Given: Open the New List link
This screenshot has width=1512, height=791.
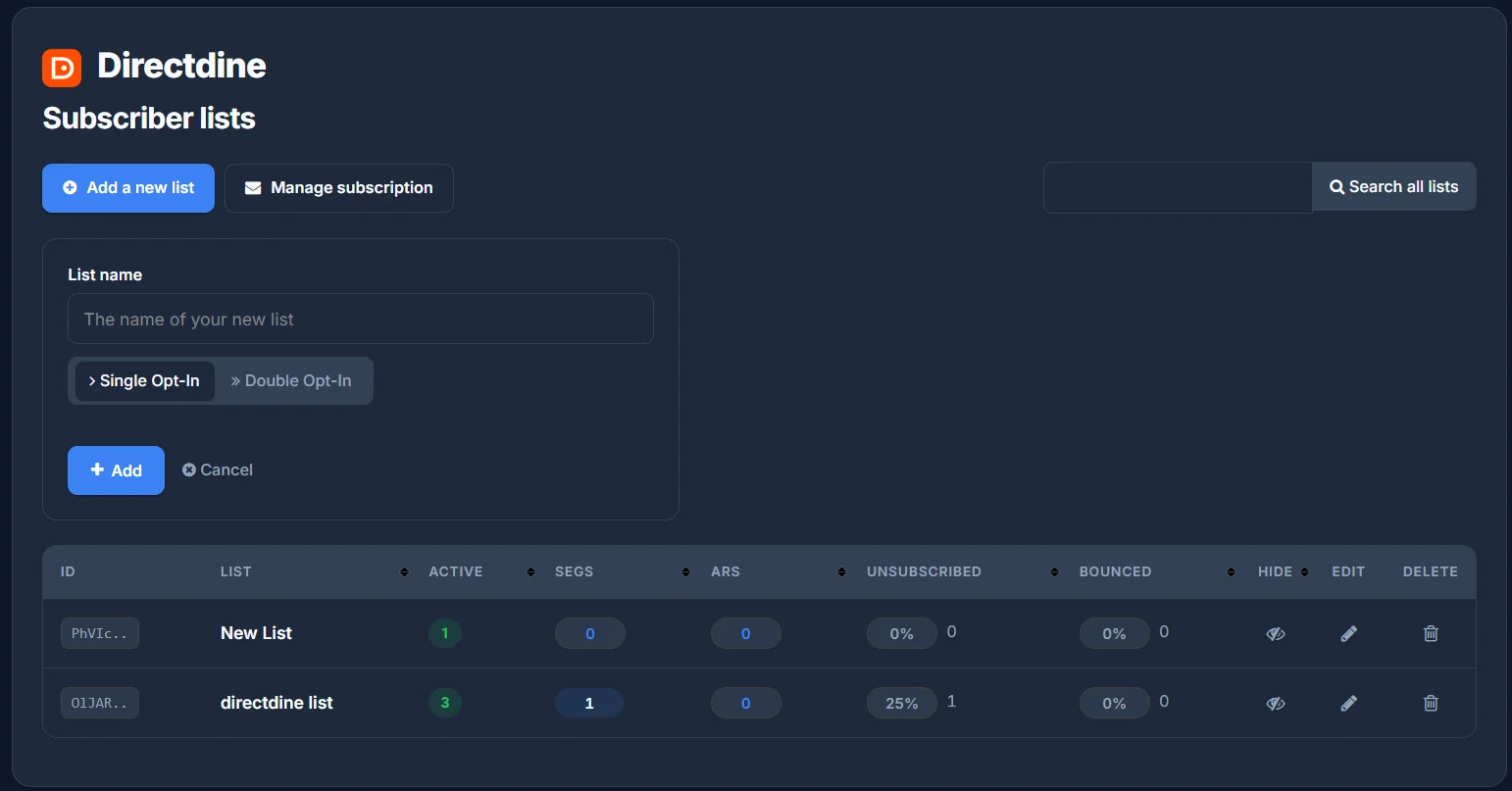Looking at the screenshot, I should click(256, 633).
